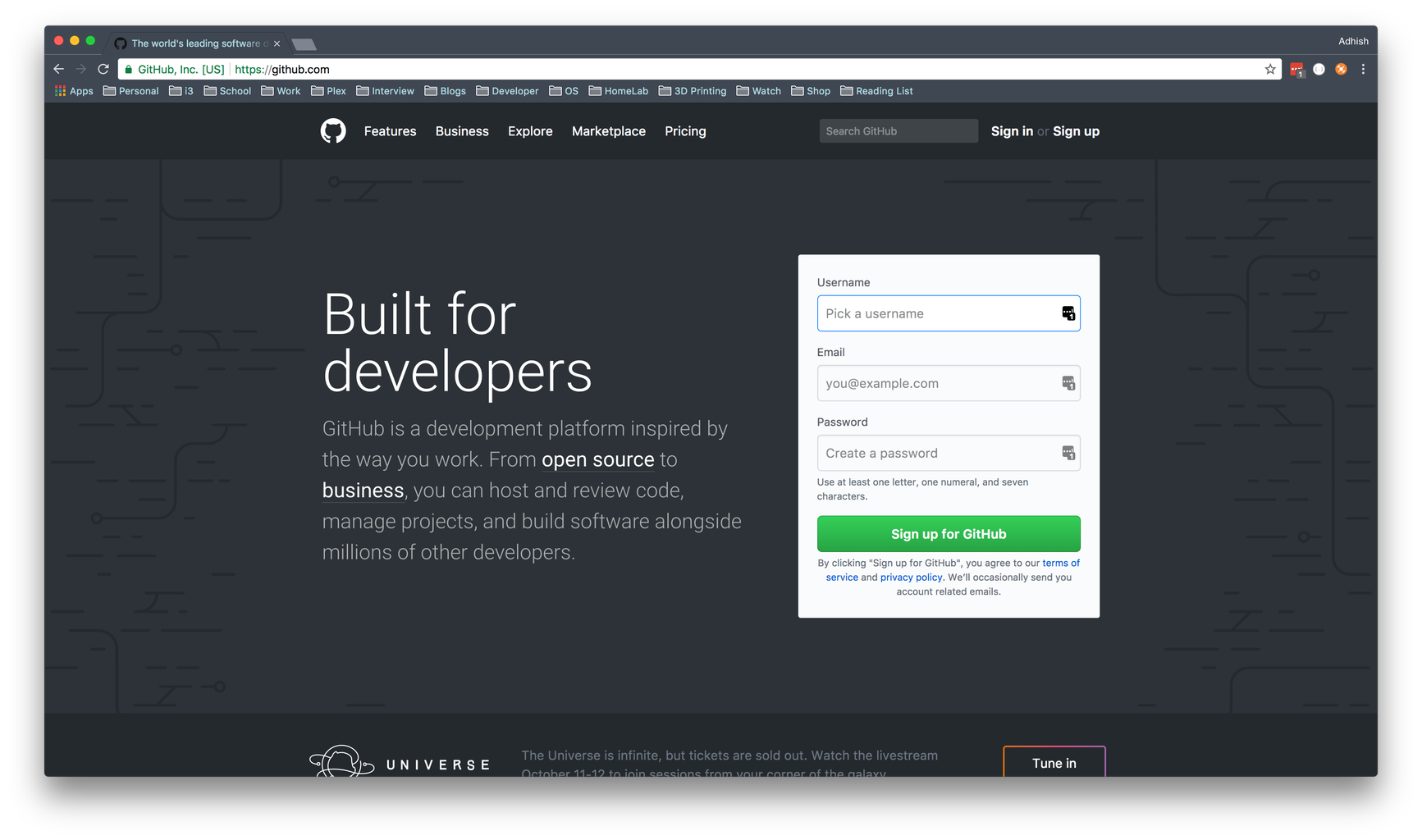Screen dimensions: 1422x840
Task: Click the browser back arrow
Action: point(57,69)
